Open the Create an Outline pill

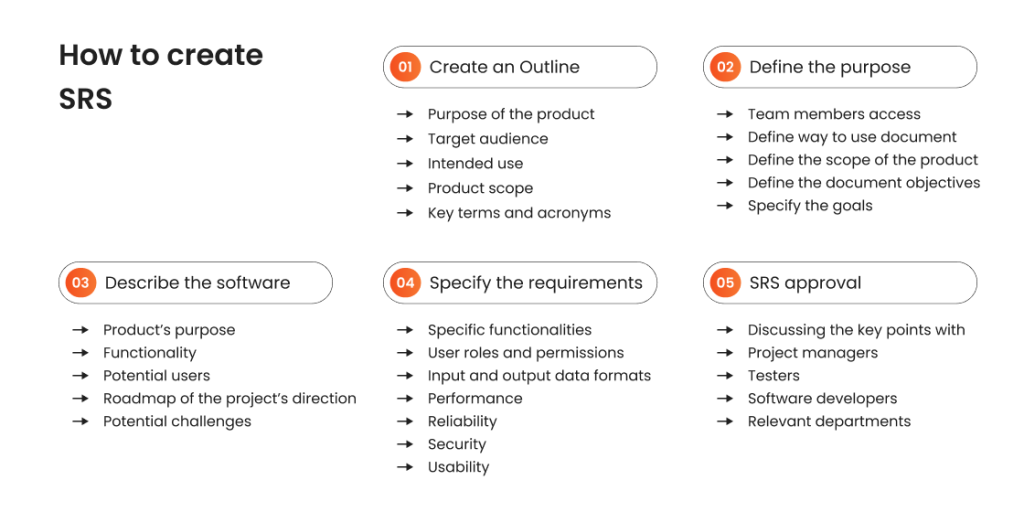tap(520, 67)
